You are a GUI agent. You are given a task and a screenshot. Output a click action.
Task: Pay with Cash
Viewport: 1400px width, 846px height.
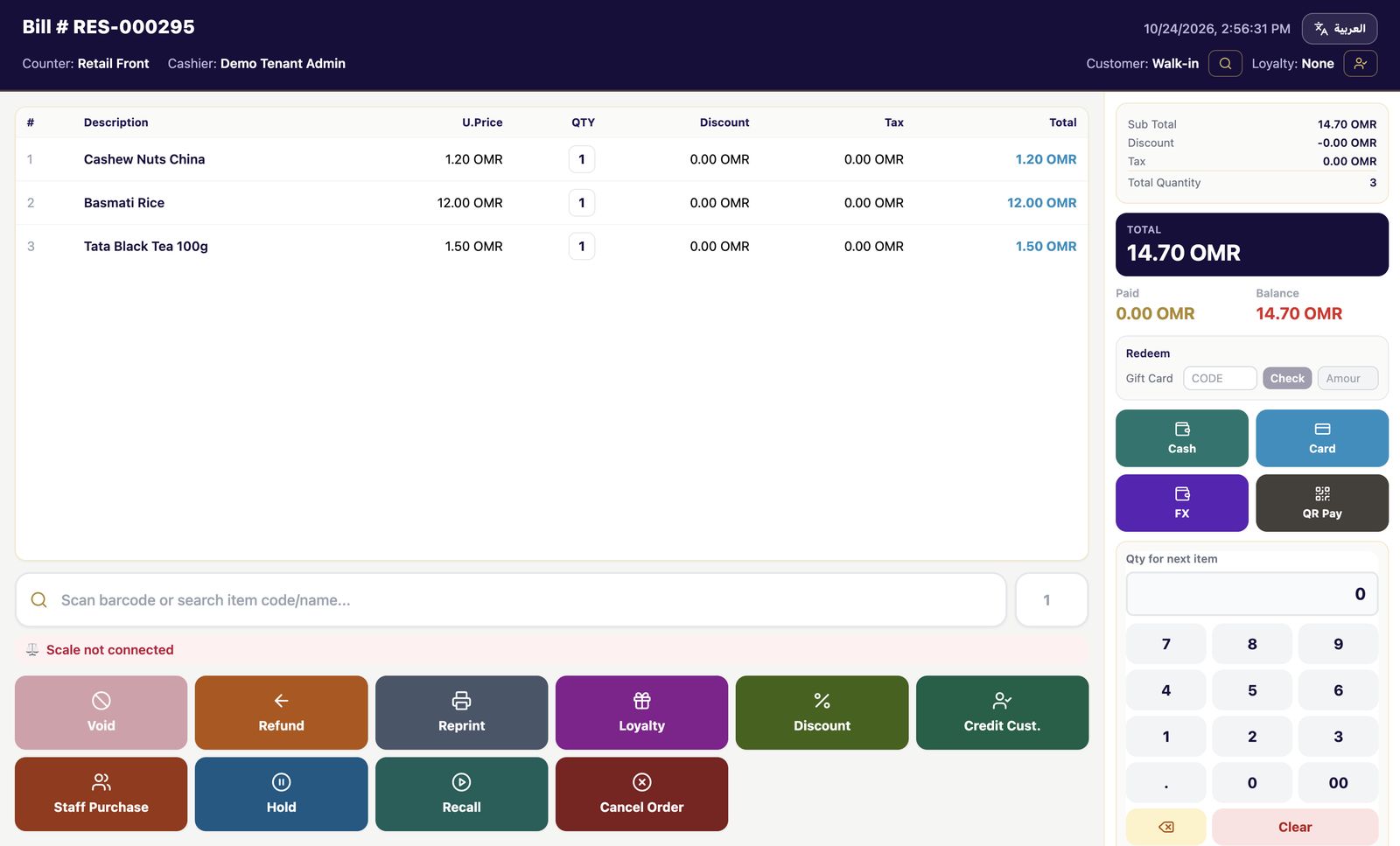click(x=1181, y=438)
